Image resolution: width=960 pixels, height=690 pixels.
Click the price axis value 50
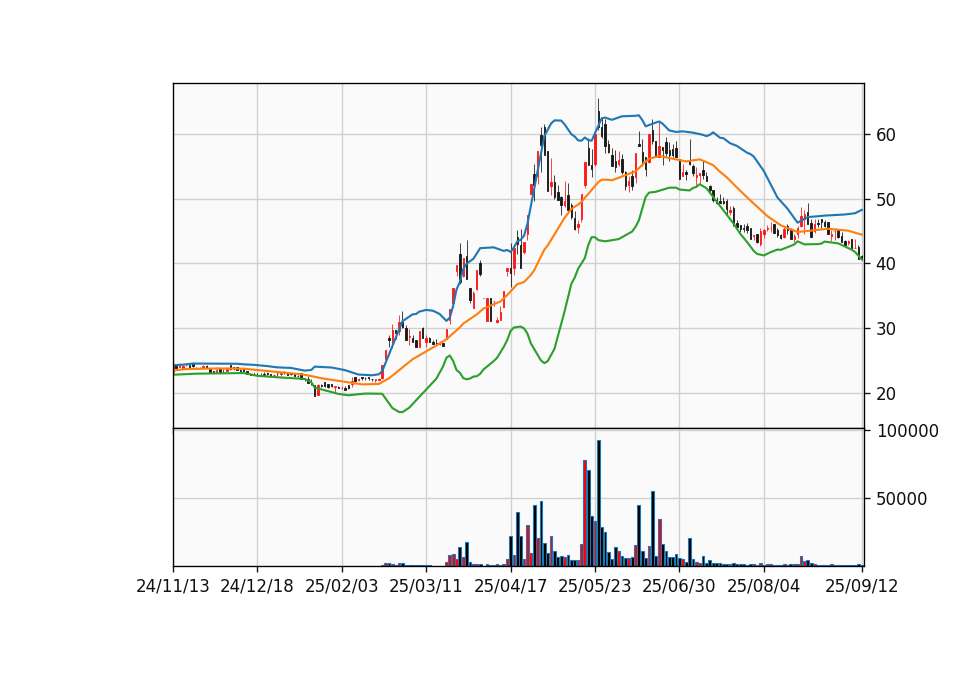click(x=886, y=200)
